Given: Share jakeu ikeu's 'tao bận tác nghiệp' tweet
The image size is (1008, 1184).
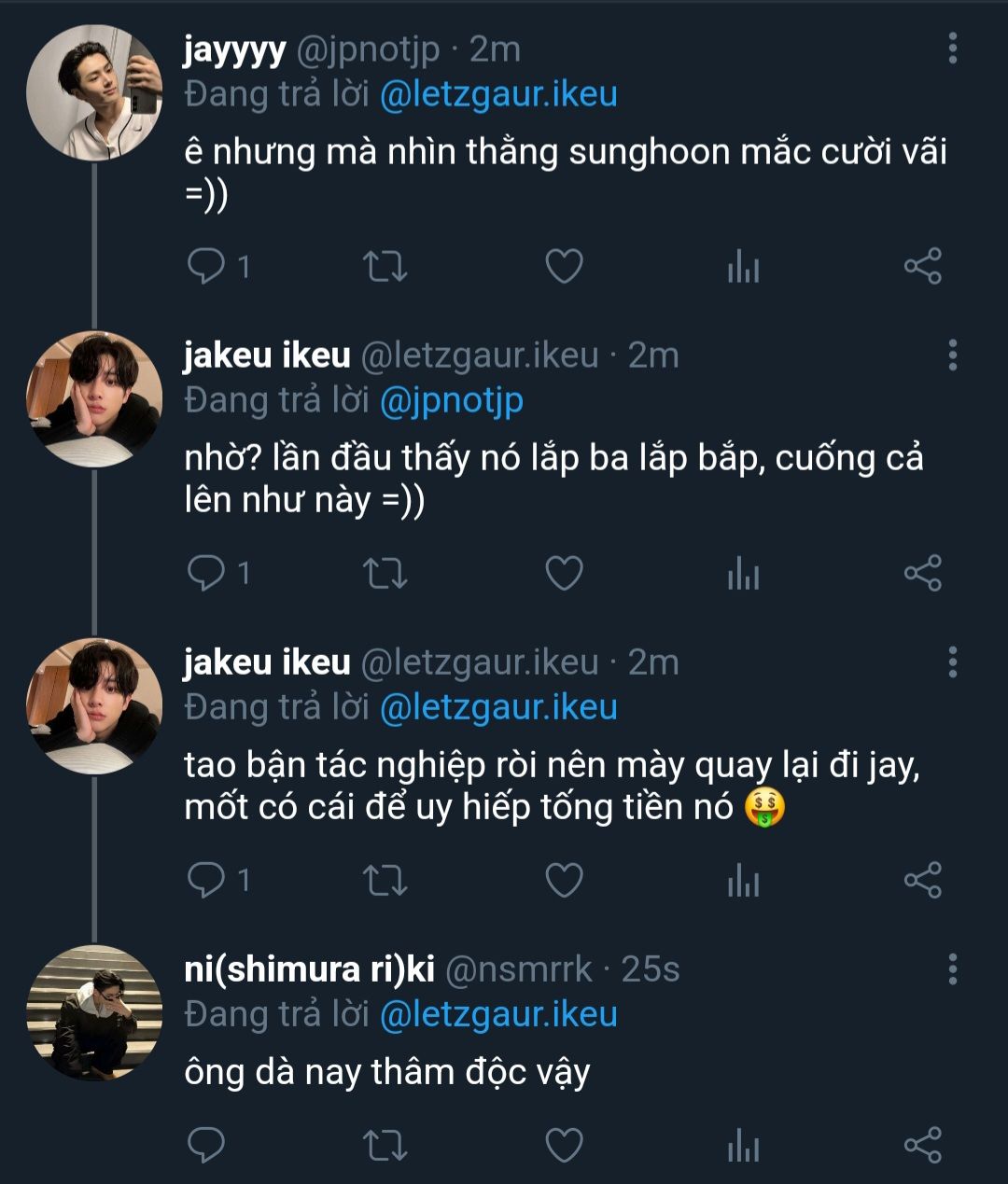Looking at the screenshot, I should (922, 880).
